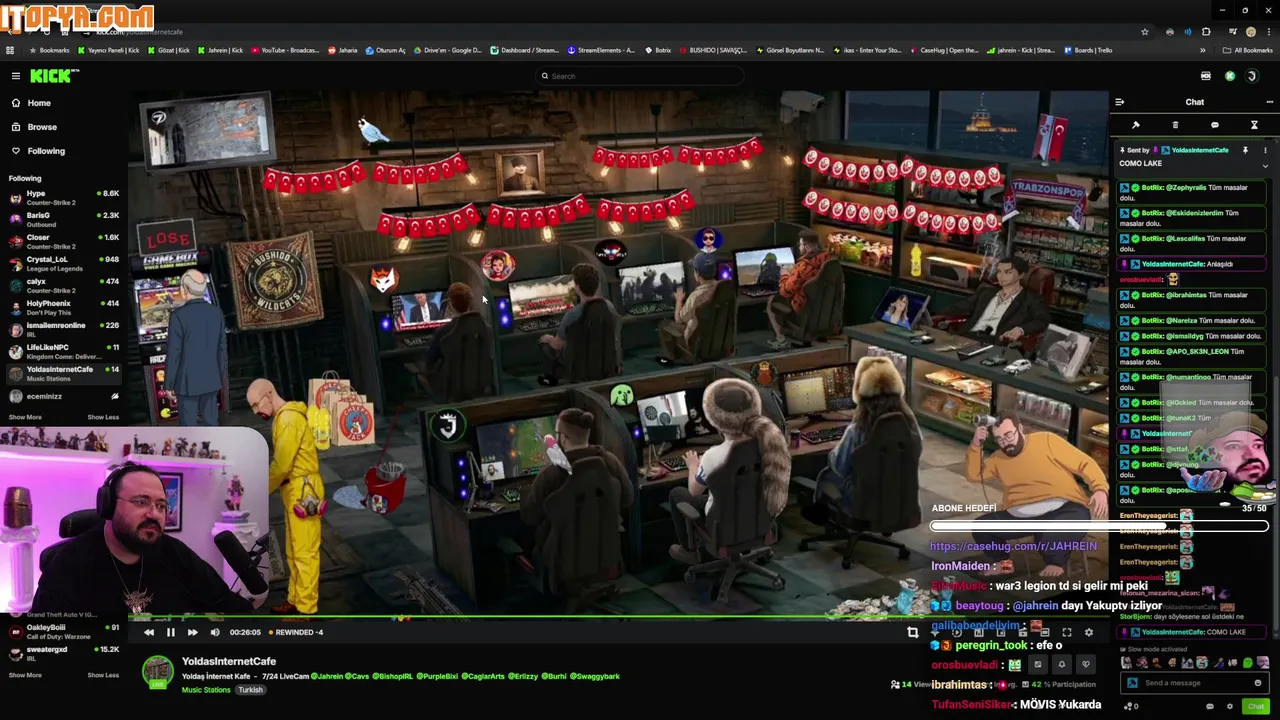The width and height of the screenshot is (1280, 720).
Task: Open the chat bubble icon
Action: (x=1215, y=125)
